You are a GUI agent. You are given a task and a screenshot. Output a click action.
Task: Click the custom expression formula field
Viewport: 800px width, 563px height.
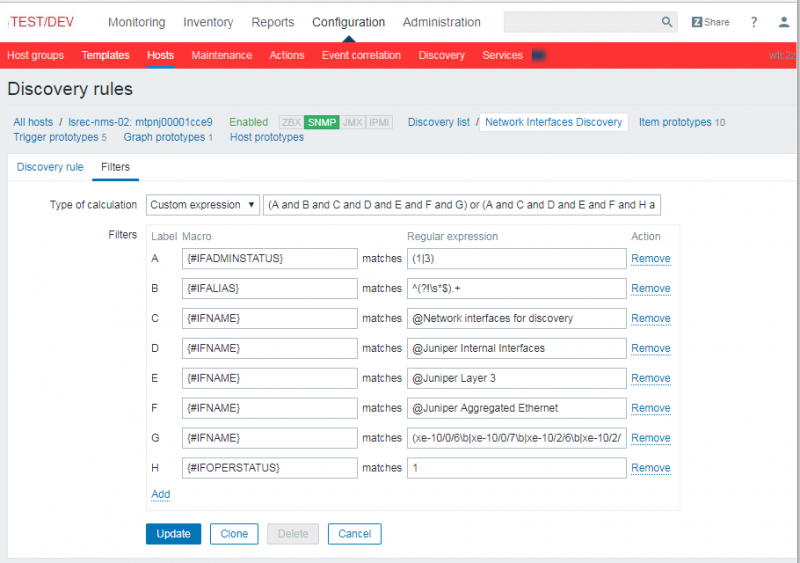pos(462,205)
